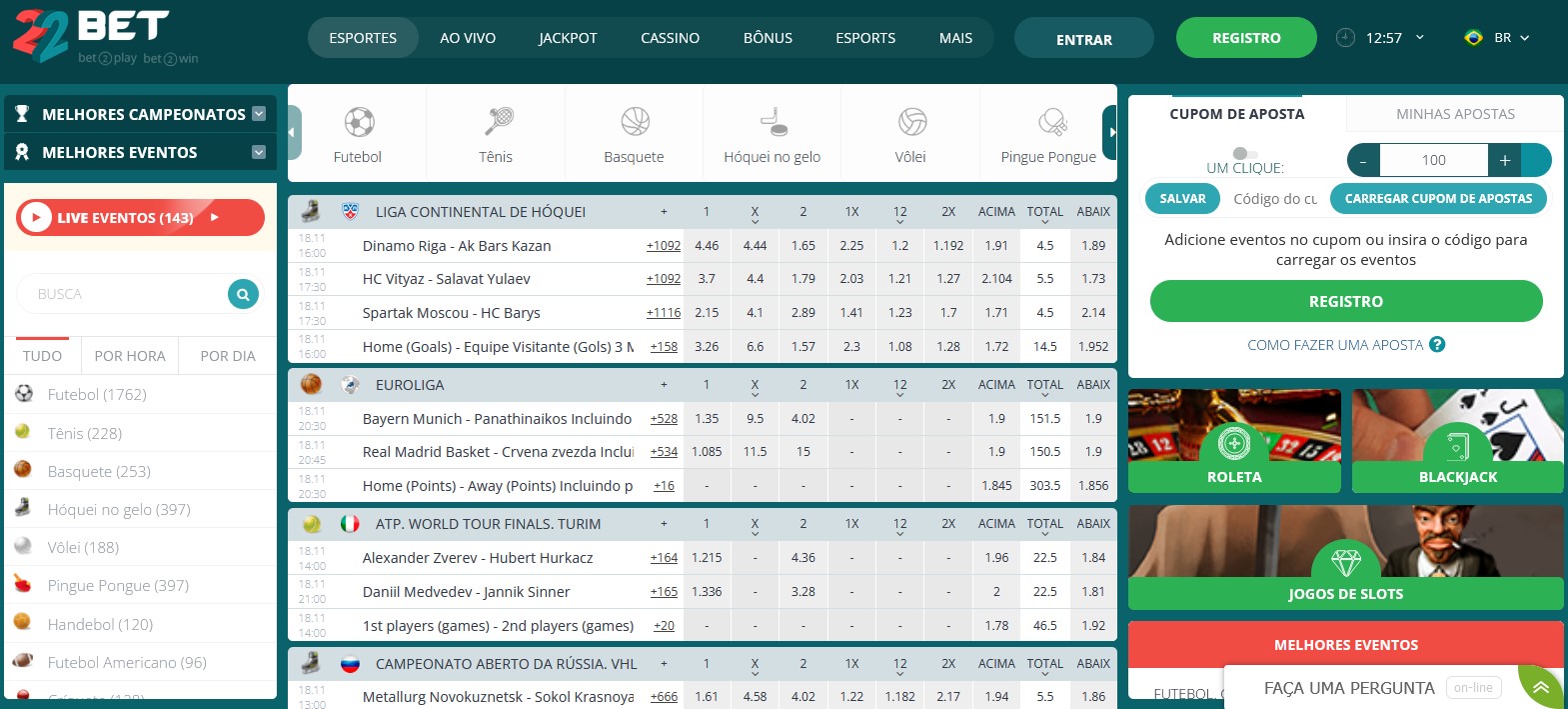The image size is (1568, 709).
Task: Expand more markets for Euroliga
Action: click(664, 385)
